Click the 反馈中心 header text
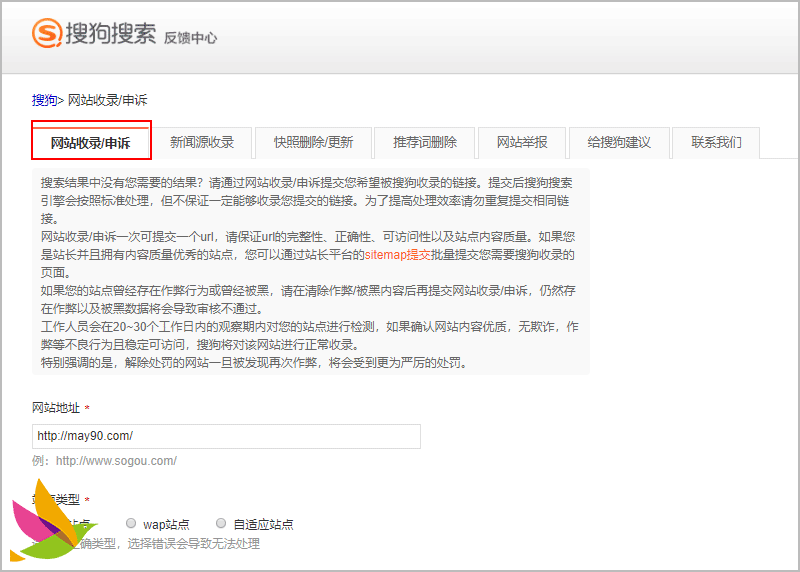Screen dimensions: 800x572 point(190,38)
